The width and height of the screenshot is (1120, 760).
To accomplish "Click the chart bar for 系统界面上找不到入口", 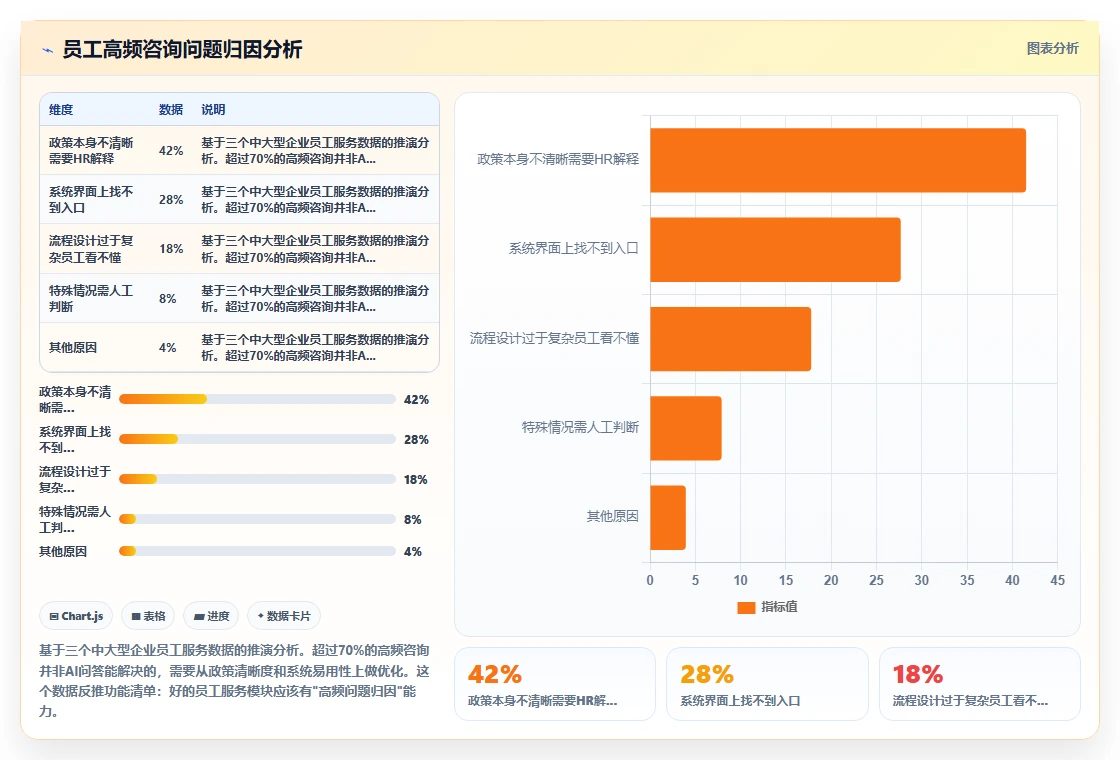I will click(775, 249).
